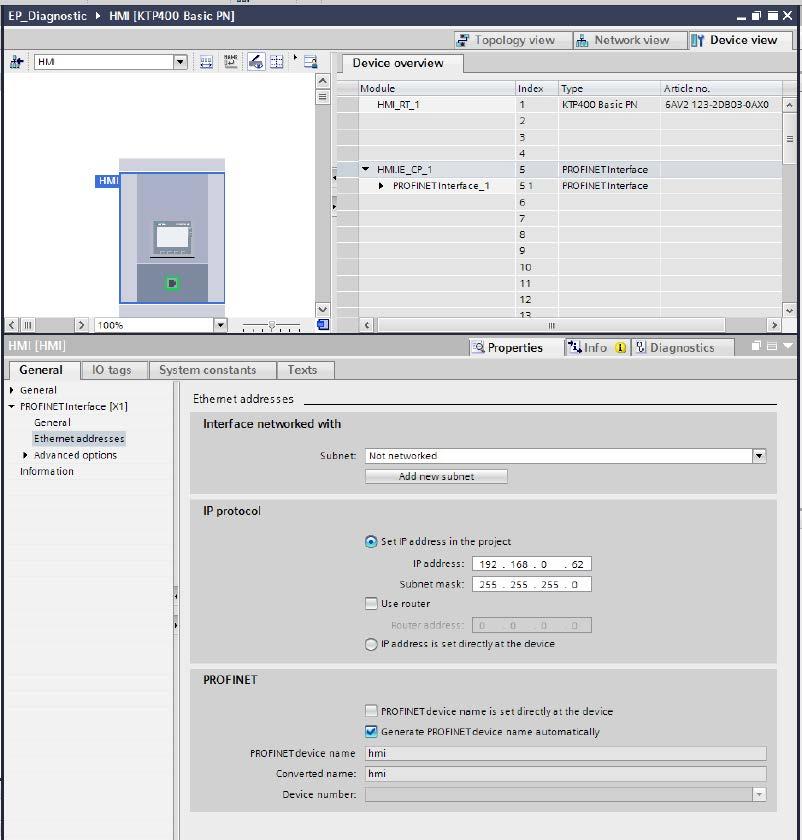Collapse the HMI.IE_CP_1 row
Viewport: 802px width, 840px height.
point(366,169)
